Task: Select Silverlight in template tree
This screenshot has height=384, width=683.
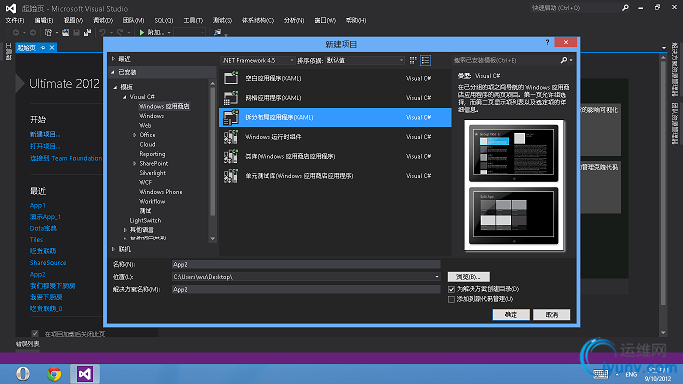Action: [x=152, y=173]
